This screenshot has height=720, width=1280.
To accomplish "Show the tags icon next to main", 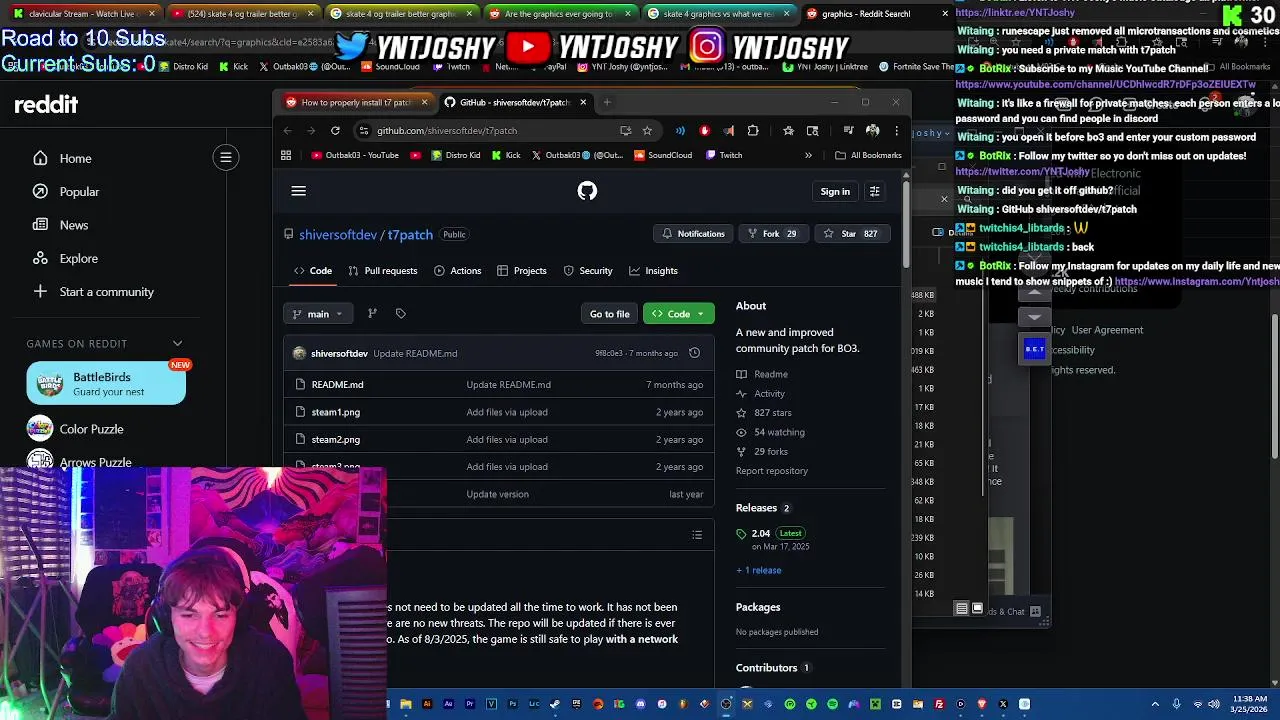I will click(401, 314).
